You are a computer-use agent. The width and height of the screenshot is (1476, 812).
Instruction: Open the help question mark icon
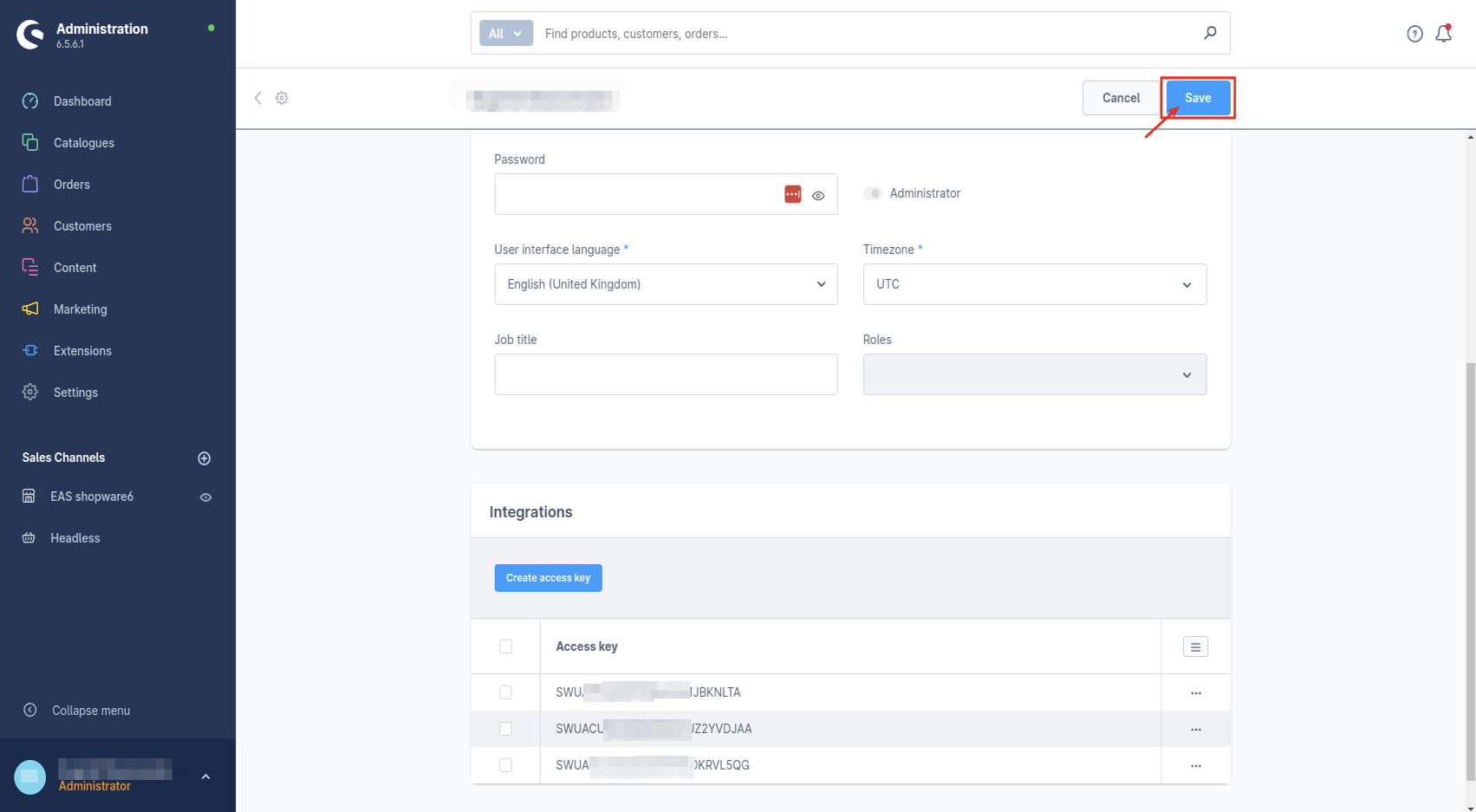1414,34
